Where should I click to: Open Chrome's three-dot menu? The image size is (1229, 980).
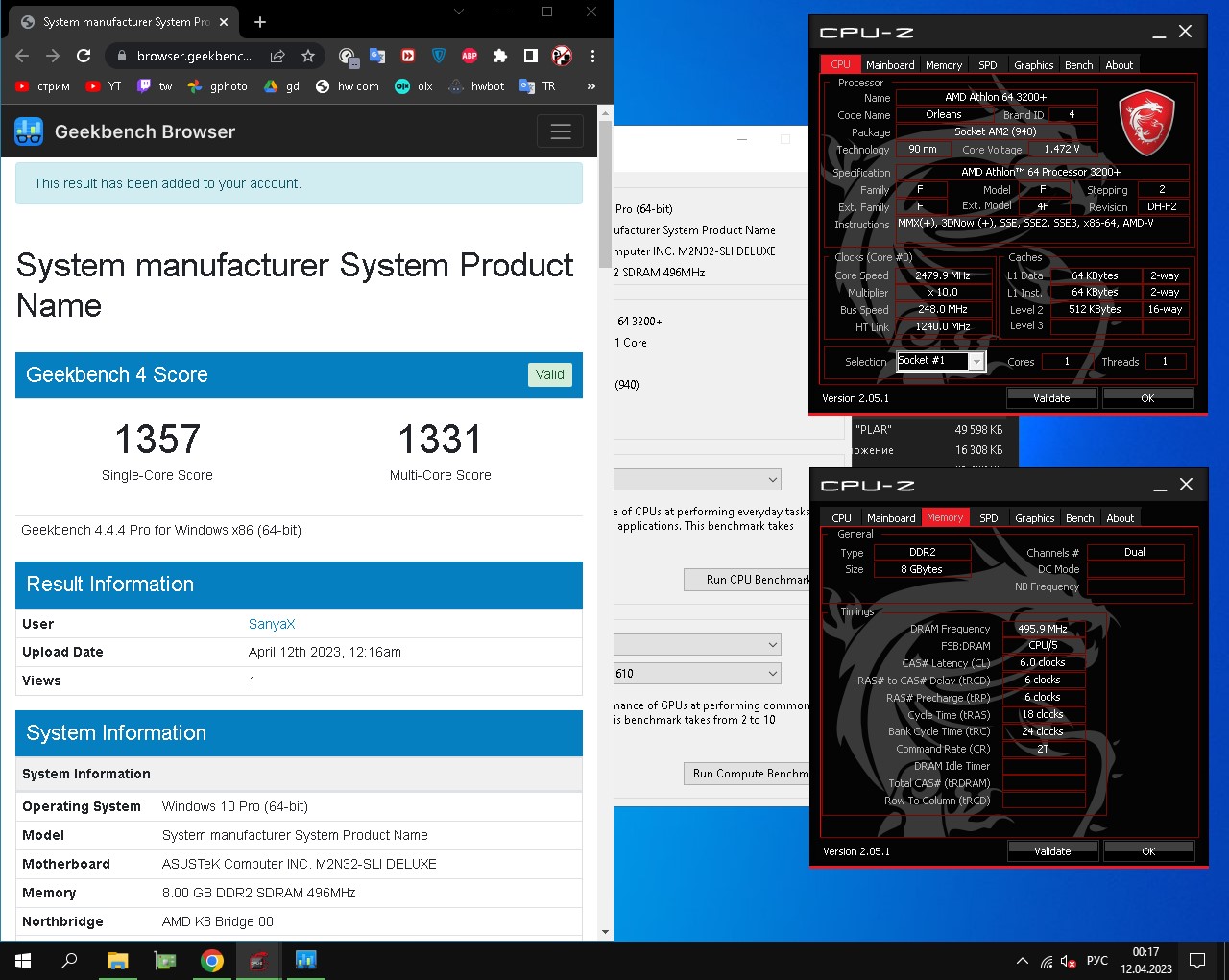tap(592, 56)
